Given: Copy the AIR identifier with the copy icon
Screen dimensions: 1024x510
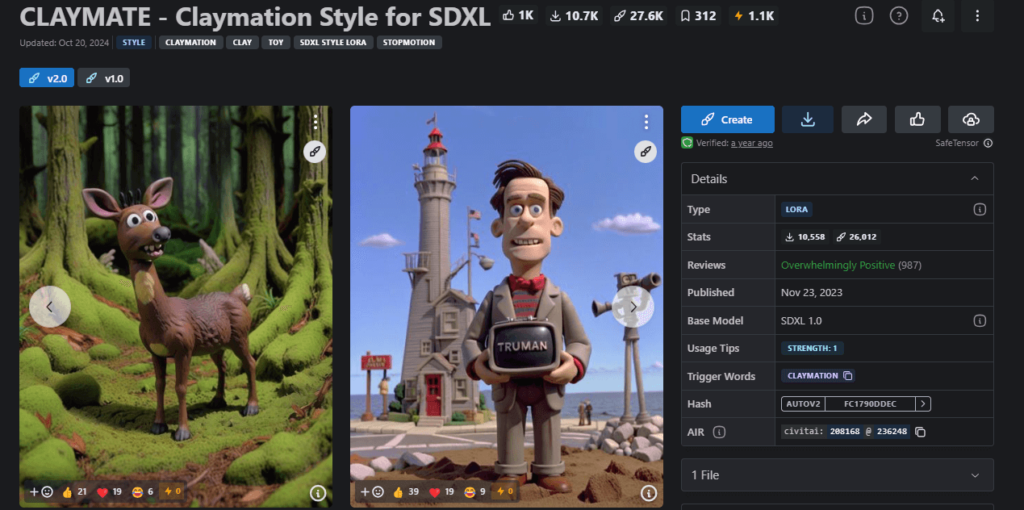Looking at the screenshot, I should (920, 432).
